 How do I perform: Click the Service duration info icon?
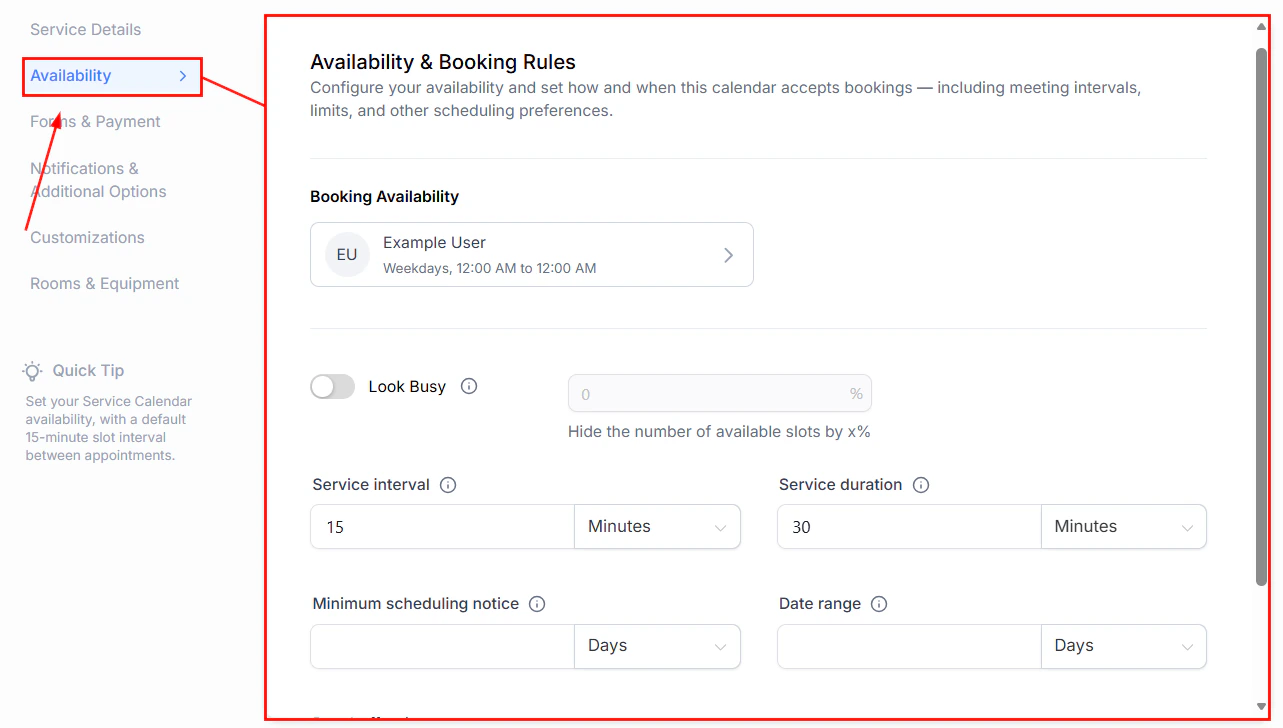tap(920, 484)
